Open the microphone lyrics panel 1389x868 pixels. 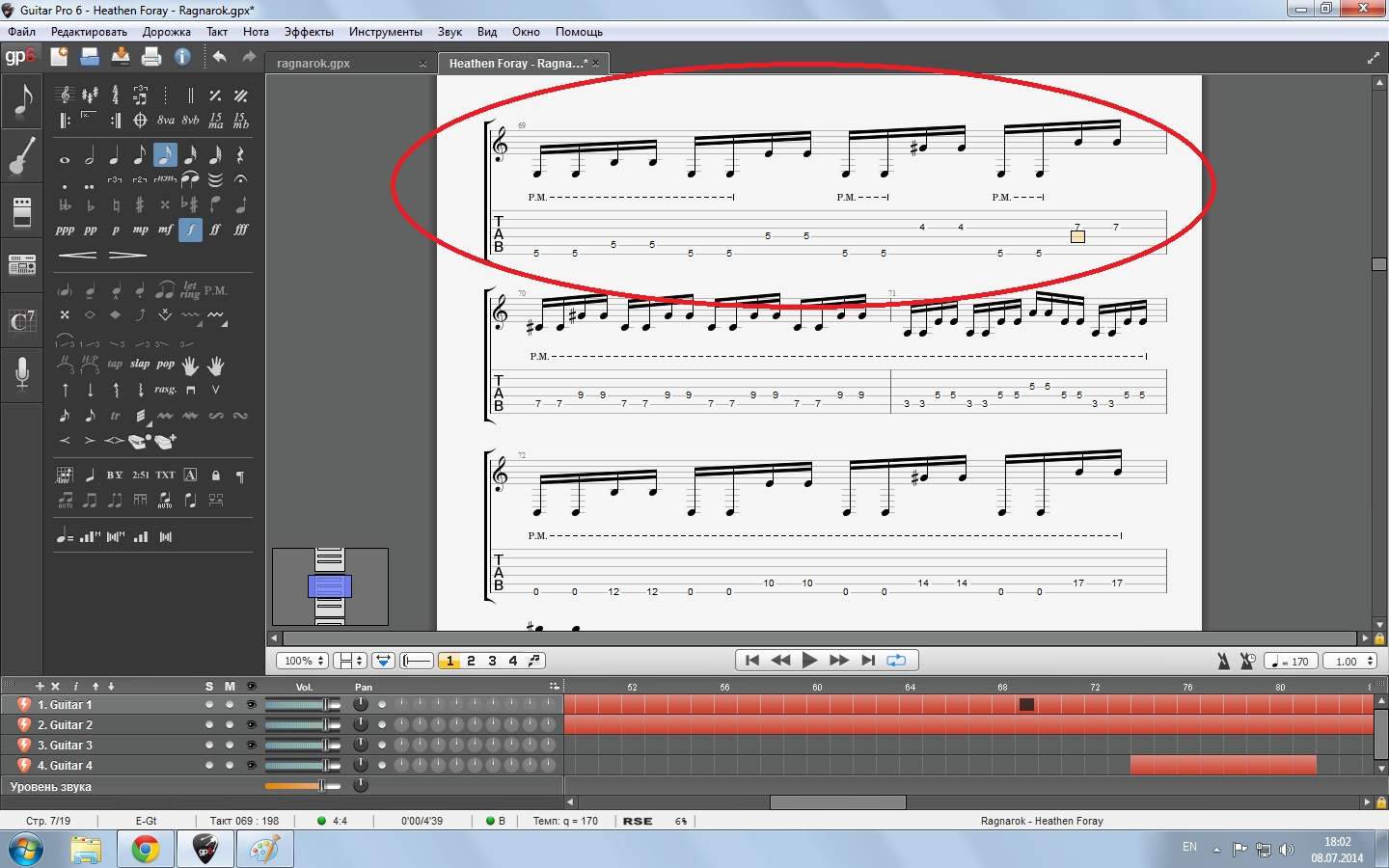pyautogui.click(x=22, y=374)
